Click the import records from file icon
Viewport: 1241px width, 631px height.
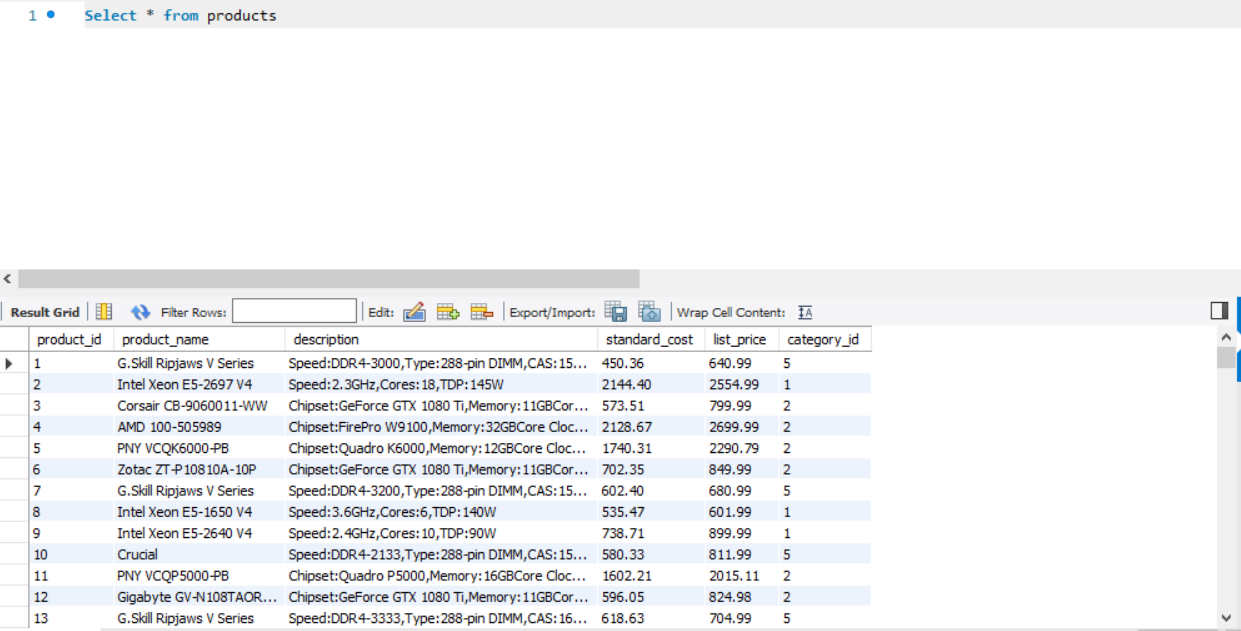(x=650, y=312)
